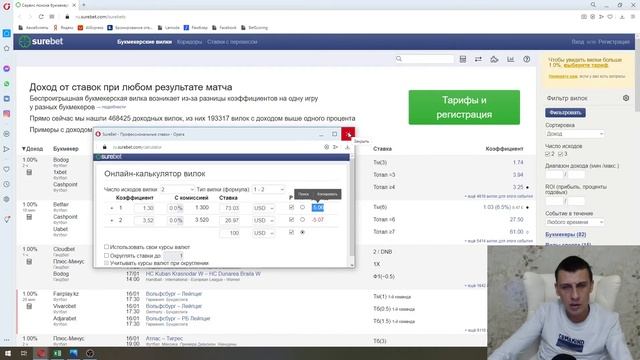Open calculator icon in surebet toolbar
This screenshot has height=360, width=640.
(x=462, y=59)
